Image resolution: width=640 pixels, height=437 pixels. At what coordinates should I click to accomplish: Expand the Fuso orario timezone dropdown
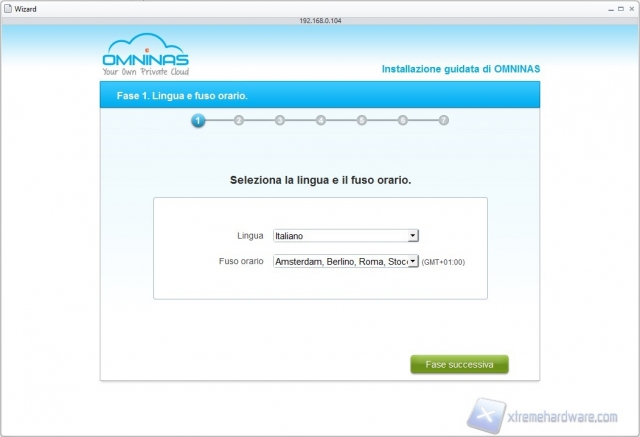coord(345,261)
